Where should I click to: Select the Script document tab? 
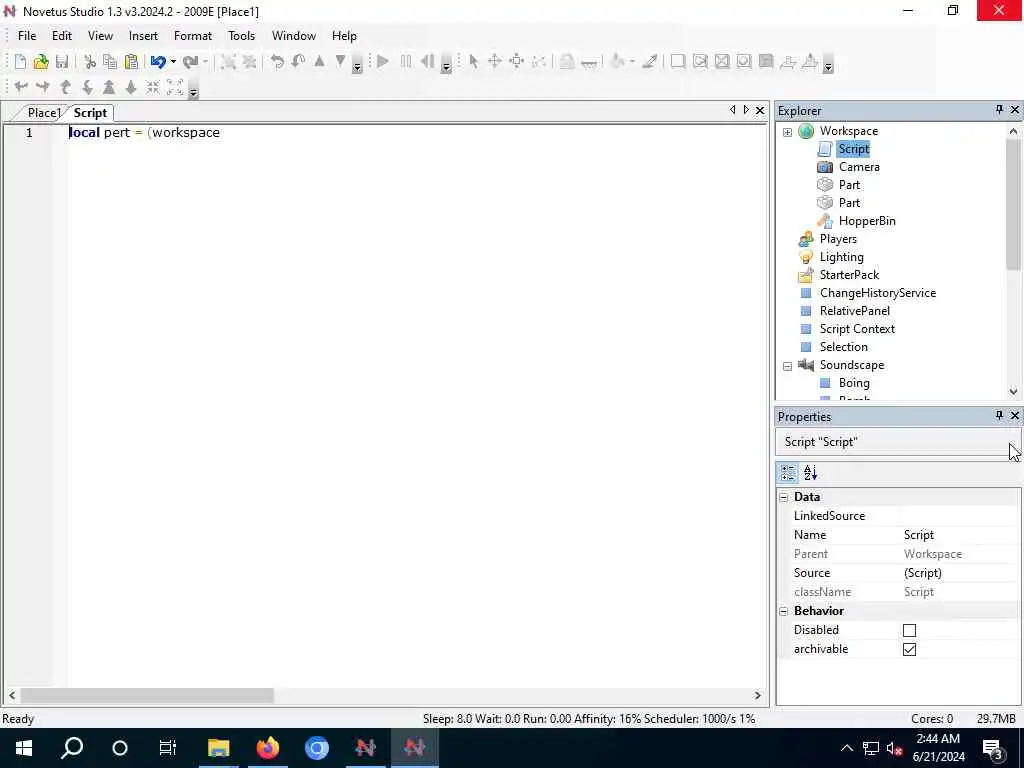90,113
